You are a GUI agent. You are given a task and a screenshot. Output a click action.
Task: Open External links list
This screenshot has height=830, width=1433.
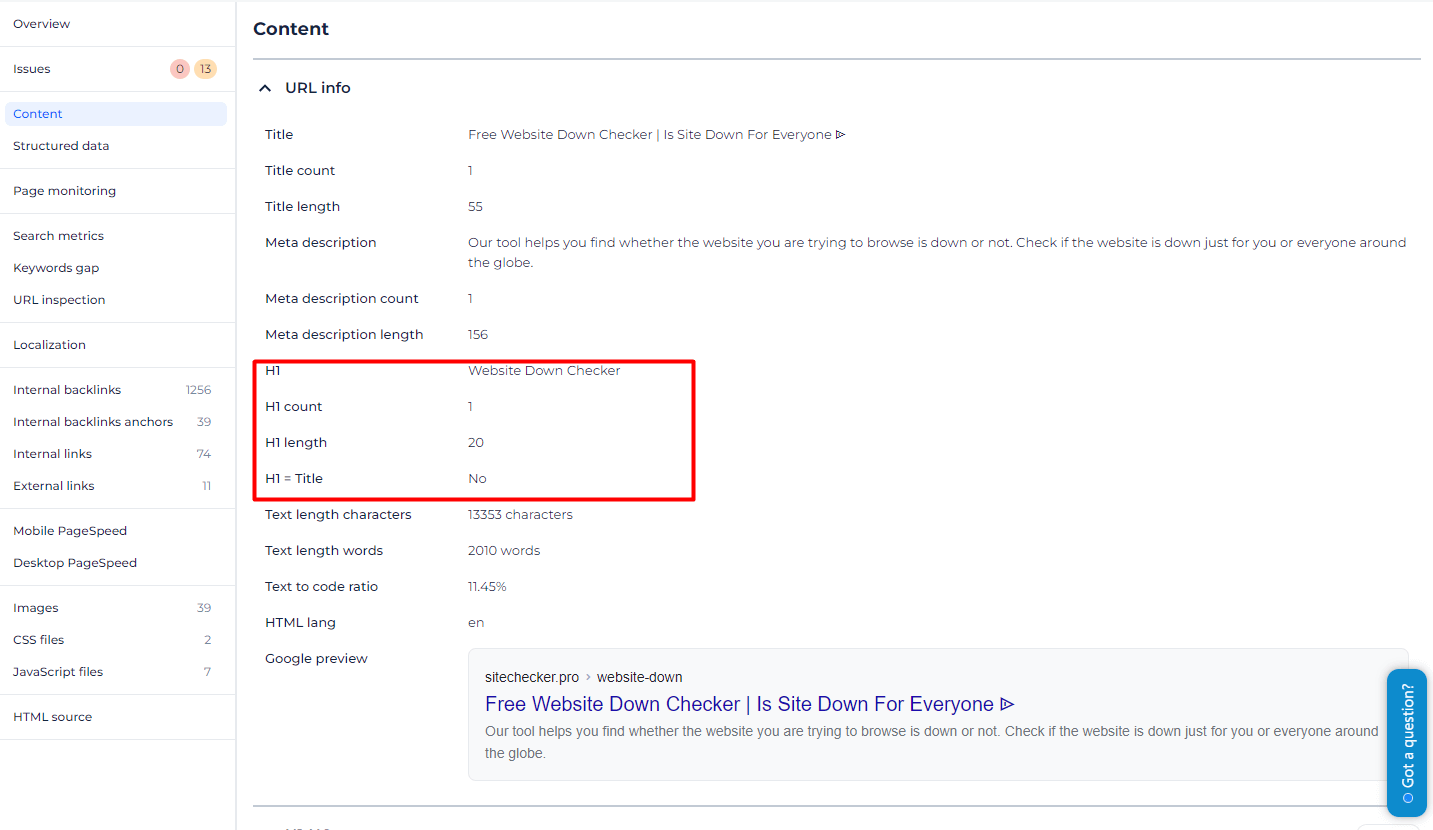[x=54, y=486]
